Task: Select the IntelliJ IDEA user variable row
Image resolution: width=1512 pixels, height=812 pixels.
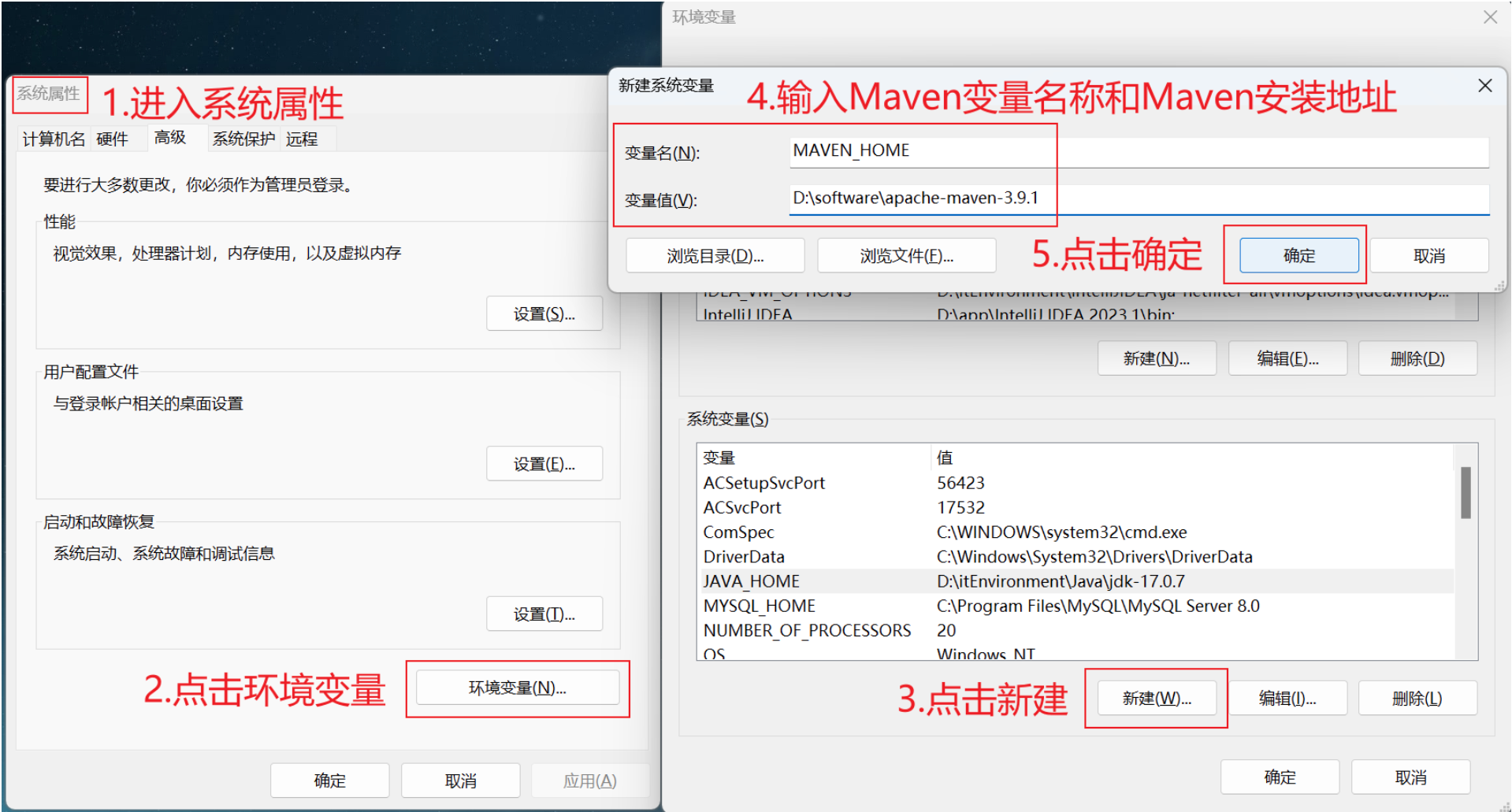Action: point(1075,313)
